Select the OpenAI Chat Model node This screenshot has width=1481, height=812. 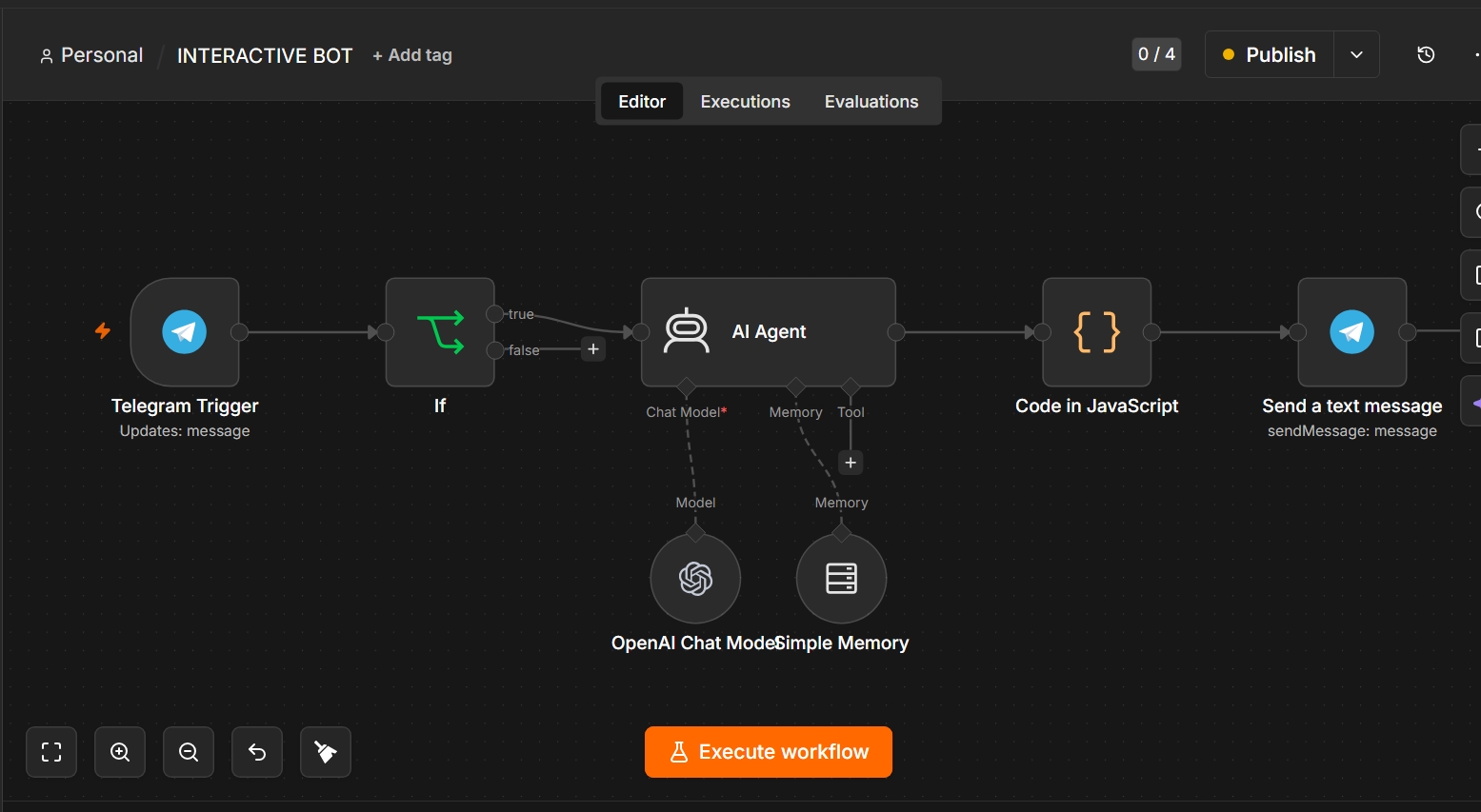(x=695, y=579)
